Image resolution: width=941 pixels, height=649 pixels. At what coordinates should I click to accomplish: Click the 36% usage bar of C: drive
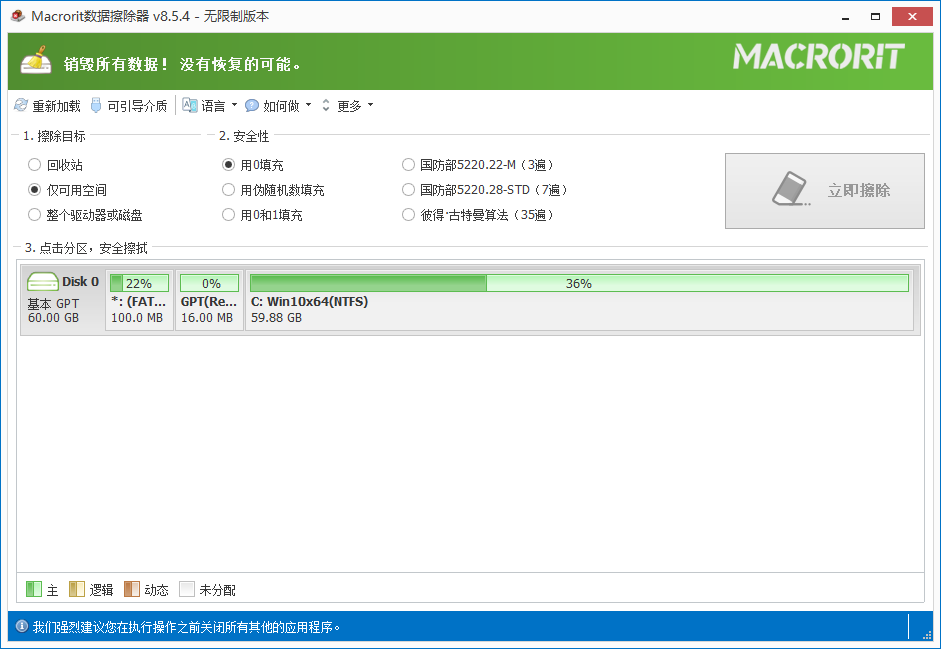click(x=579, y=283)
